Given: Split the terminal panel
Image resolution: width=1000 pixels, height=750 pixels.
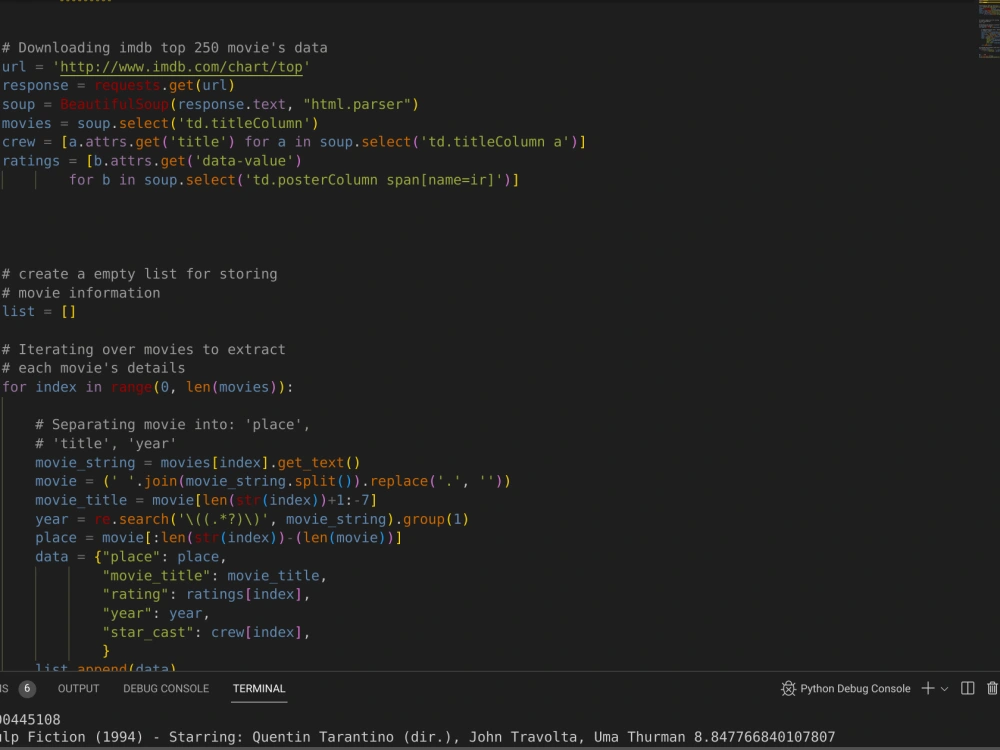Looking at the screenshot, I should point(967,688).
